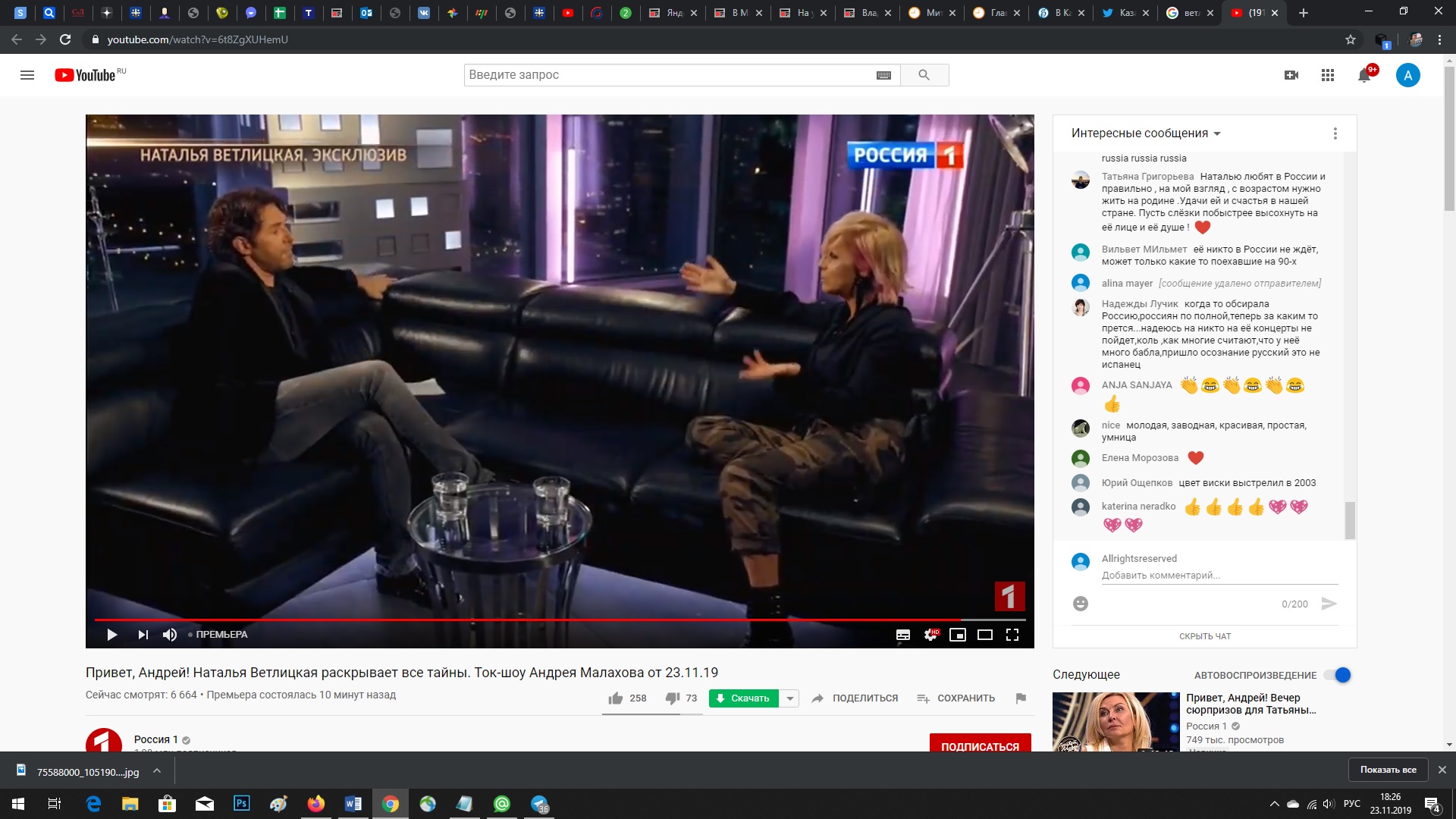The height and width of the screenshot is (819, 1456).
Task: Close the downloads bar
Action: [1442, 770]
